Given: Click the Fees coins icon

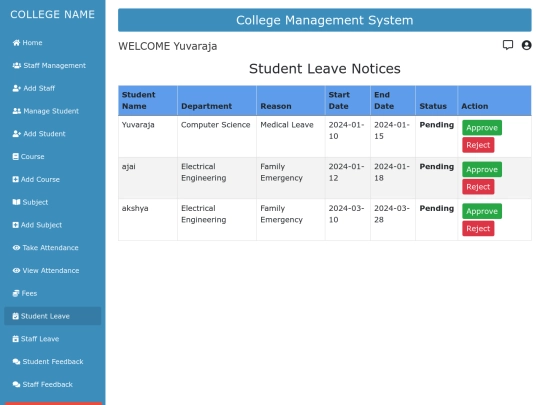Looking at the screenshot, I should point(16,293).
